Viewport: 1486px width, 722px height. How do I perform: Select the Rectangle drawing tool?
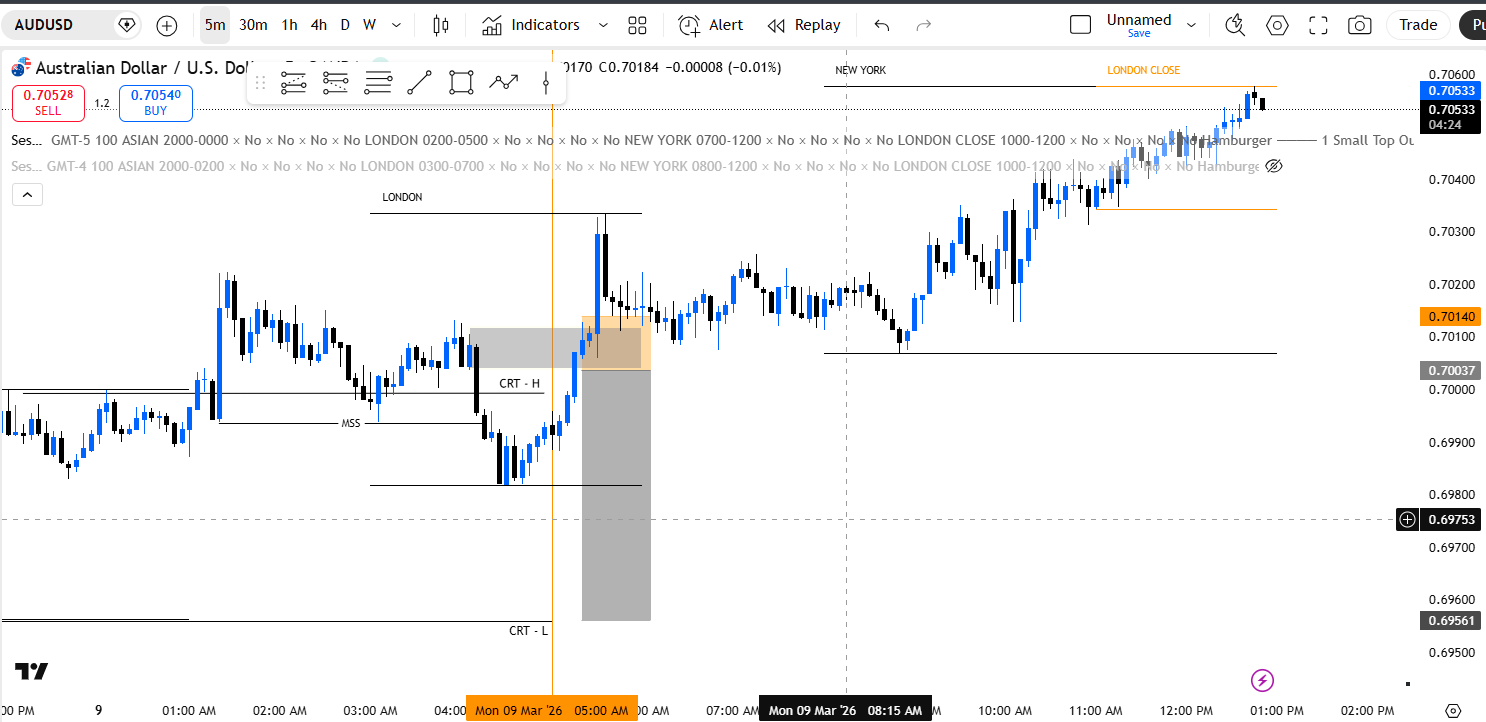[x=461, y=83]
